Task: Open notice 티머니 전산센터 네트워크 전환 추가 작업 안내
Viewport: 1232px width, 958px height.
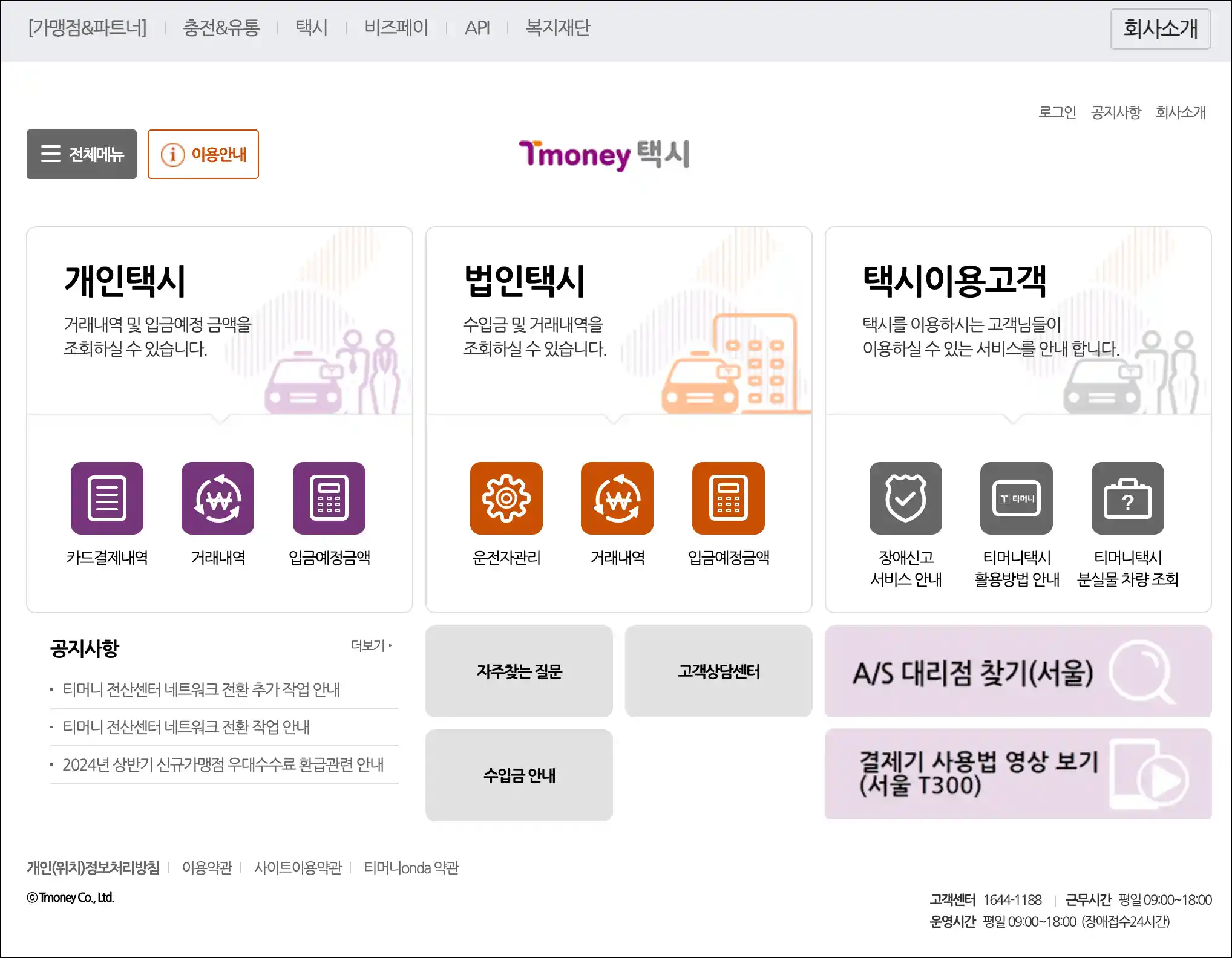Action: (202, 689)
